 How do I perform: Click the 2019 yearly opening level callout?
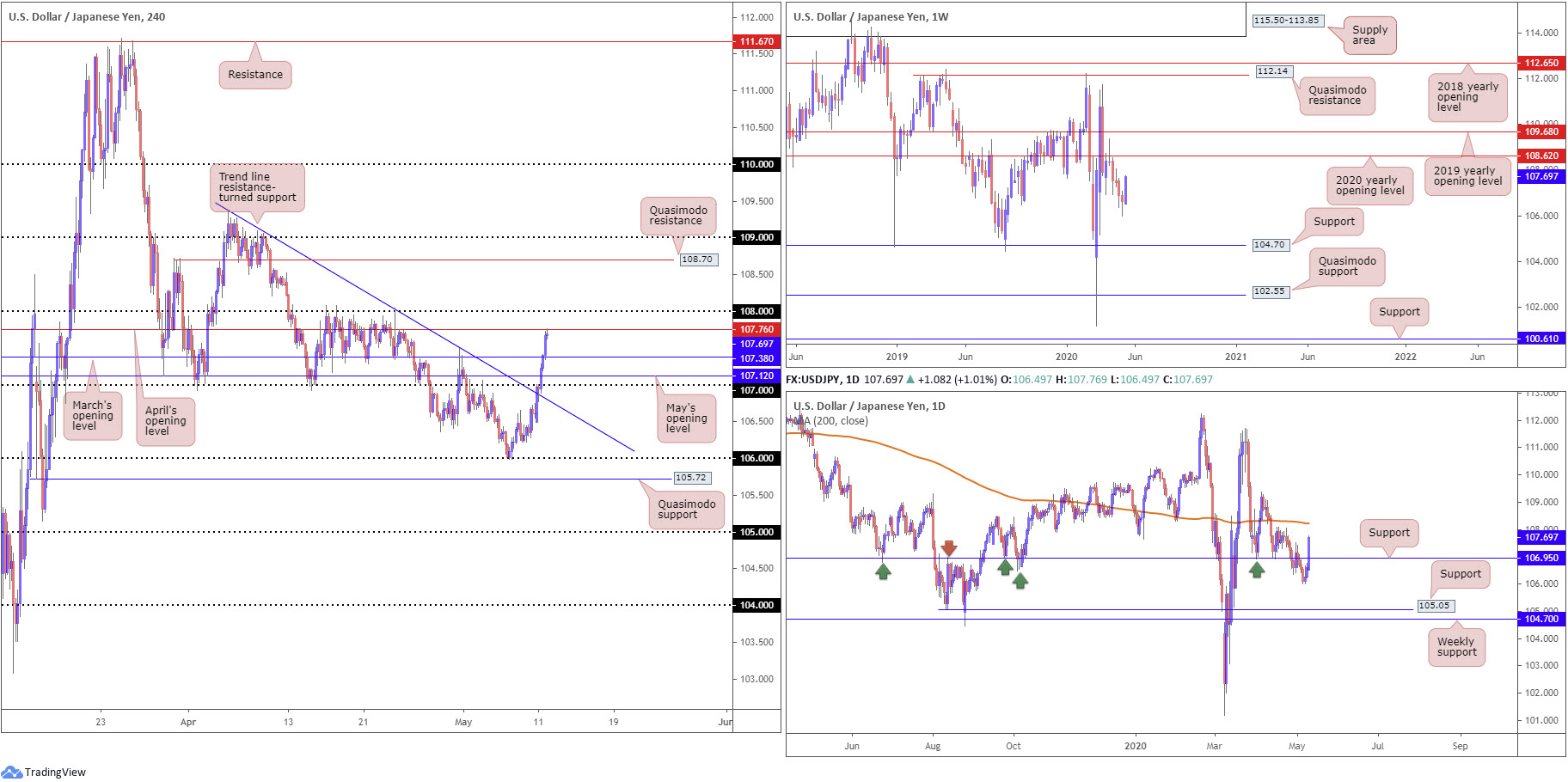(1467, 176)
